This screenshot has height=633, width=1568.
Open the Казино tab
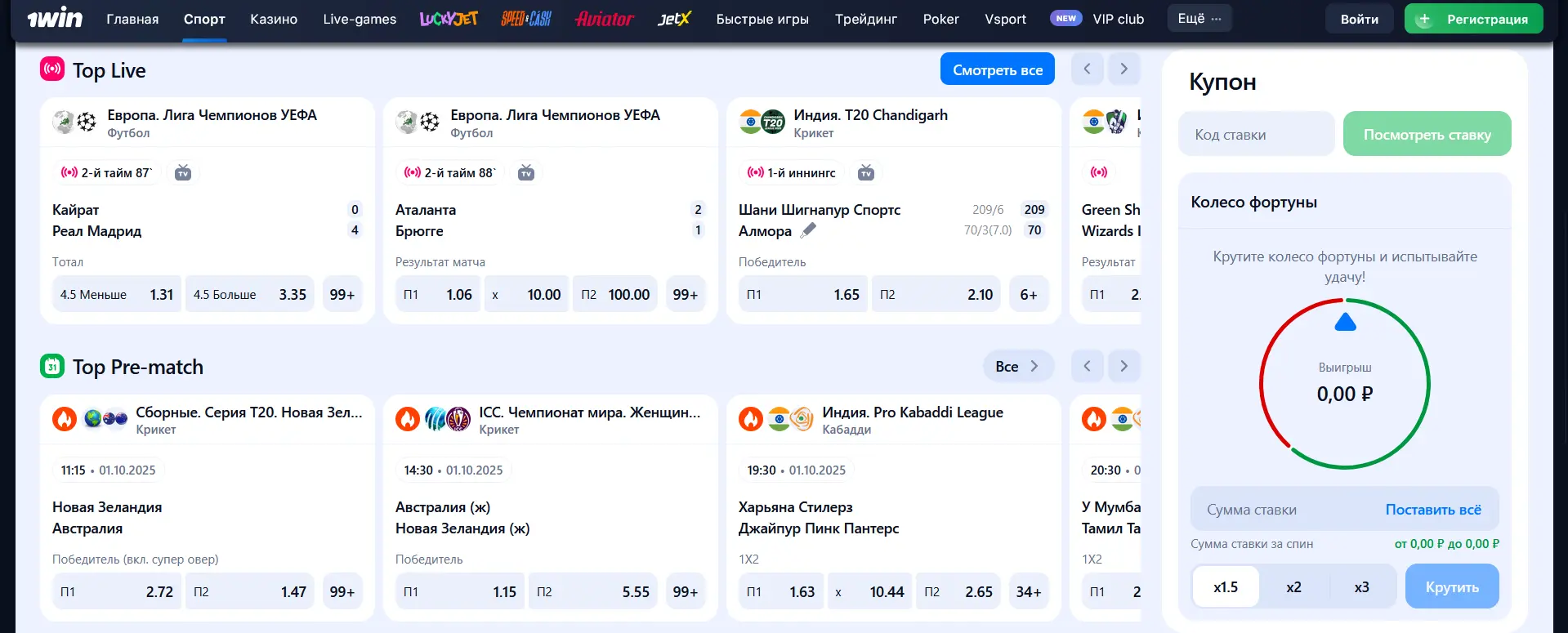pos(274,19)
